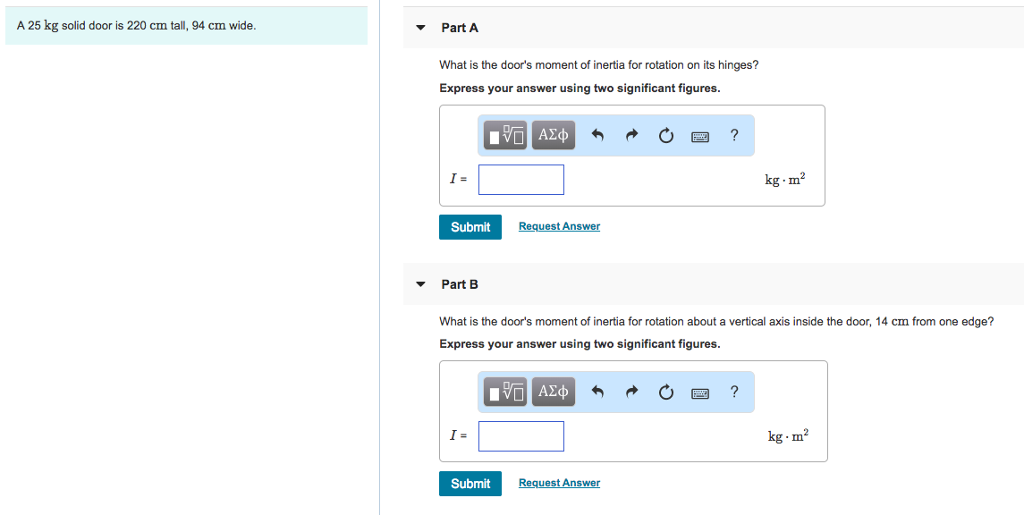This screenshot has width=1024, height=515.
Task: Click undo arrow in Part B toolbar
Action: tap(598, 393)
